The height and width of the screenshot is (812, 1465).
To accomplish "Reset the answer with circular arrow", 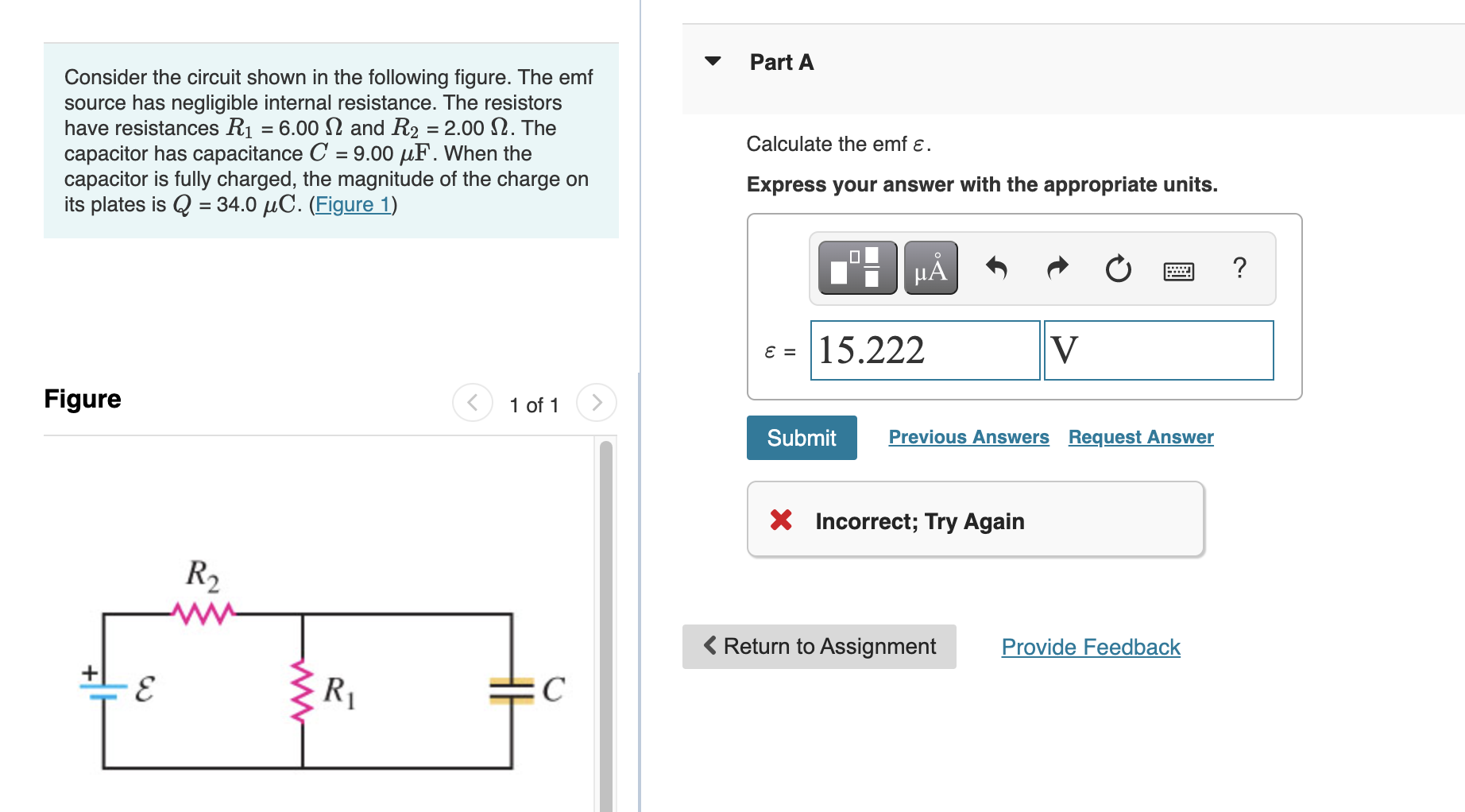I will (1118, 269).
